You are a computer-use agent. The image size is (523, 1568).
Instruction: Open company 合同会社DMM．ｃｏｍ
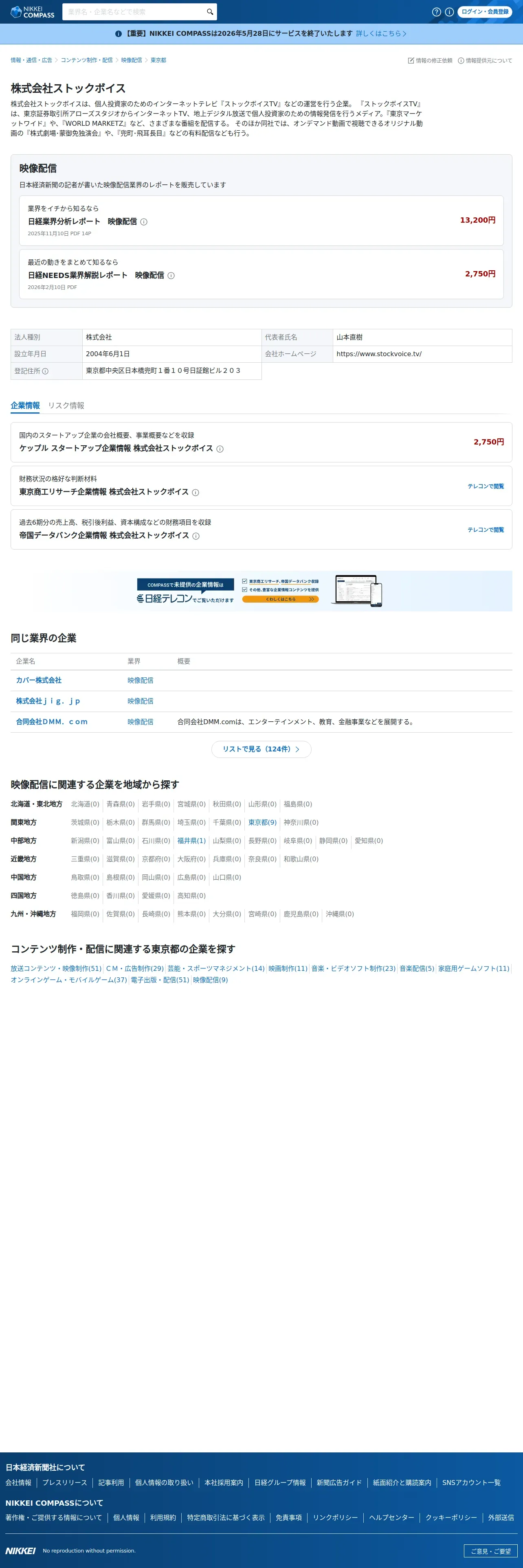coord(52,722)
